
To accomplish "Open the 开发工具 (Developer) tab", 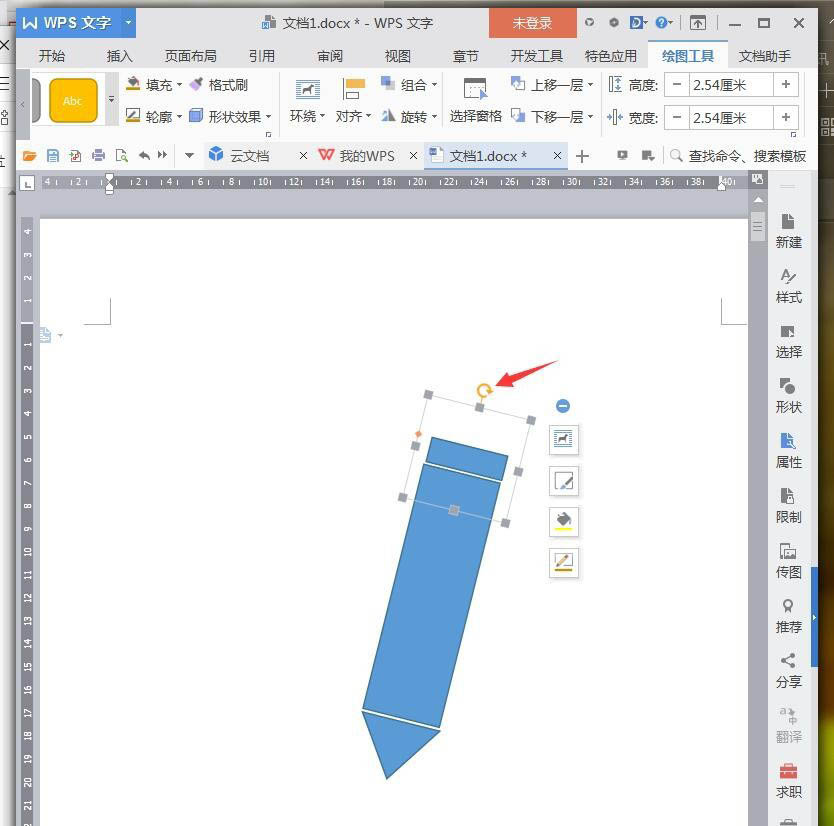I will (536, 56).
